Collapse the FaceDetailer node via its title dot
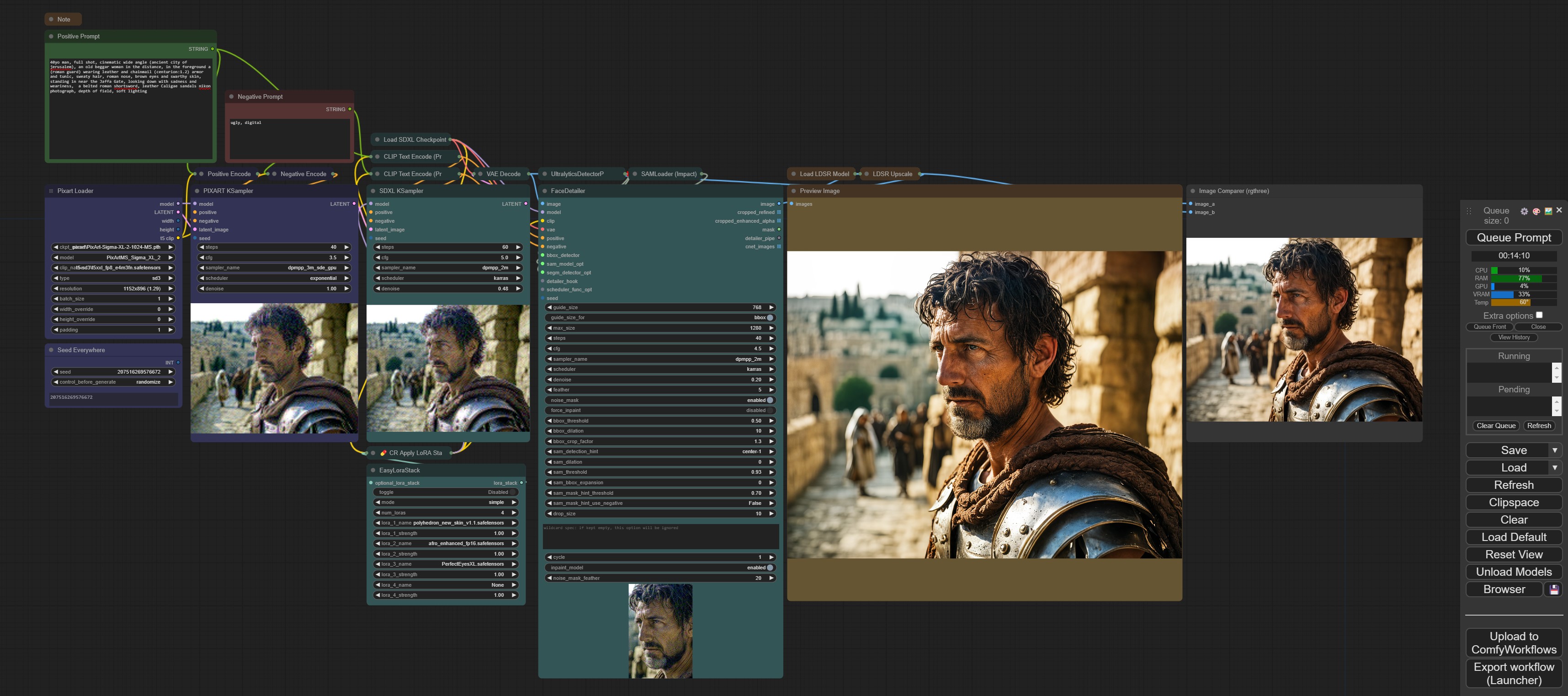 pos(544,191)
